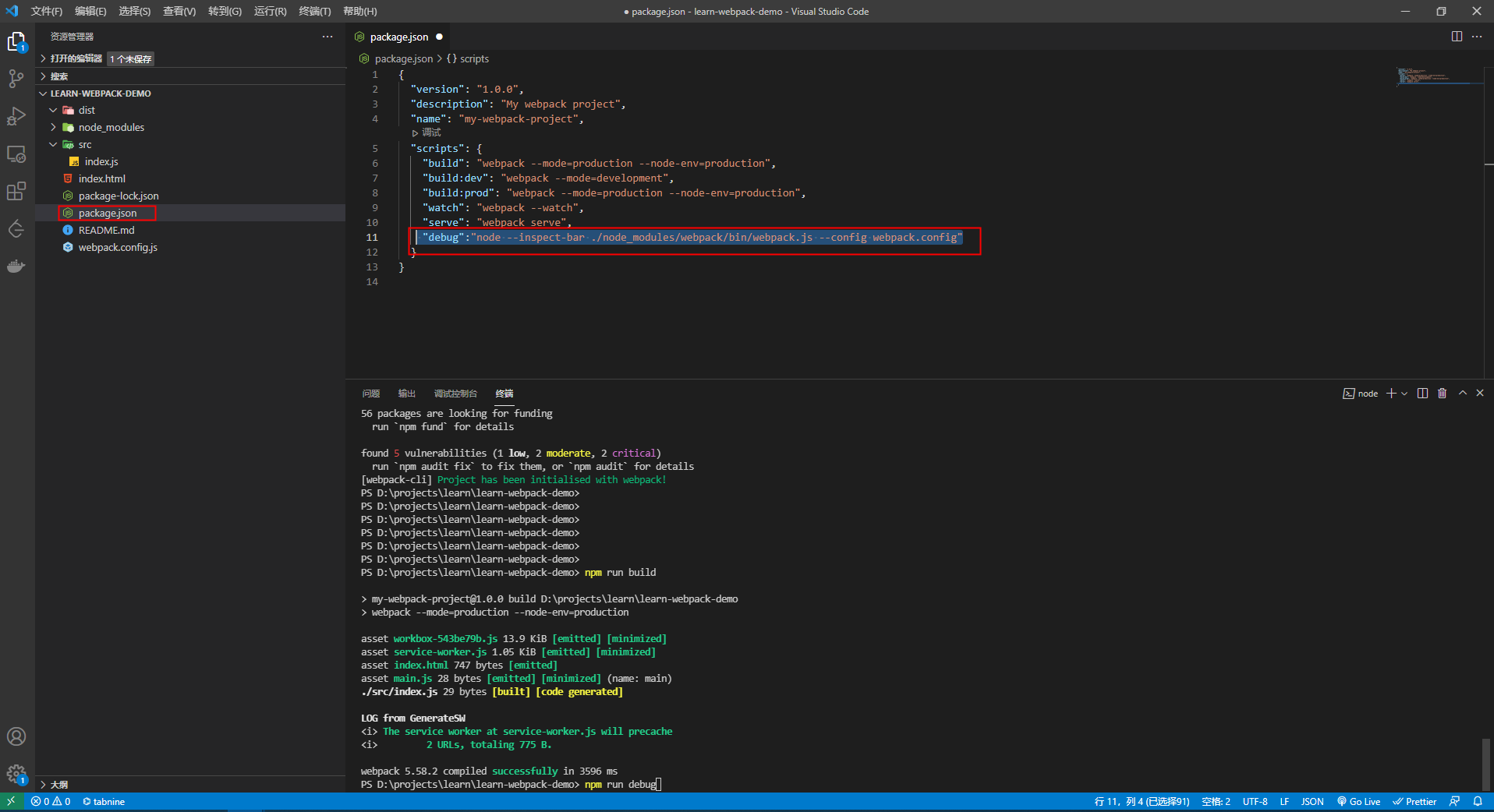Open the Help menu

(x=360, y=11)
